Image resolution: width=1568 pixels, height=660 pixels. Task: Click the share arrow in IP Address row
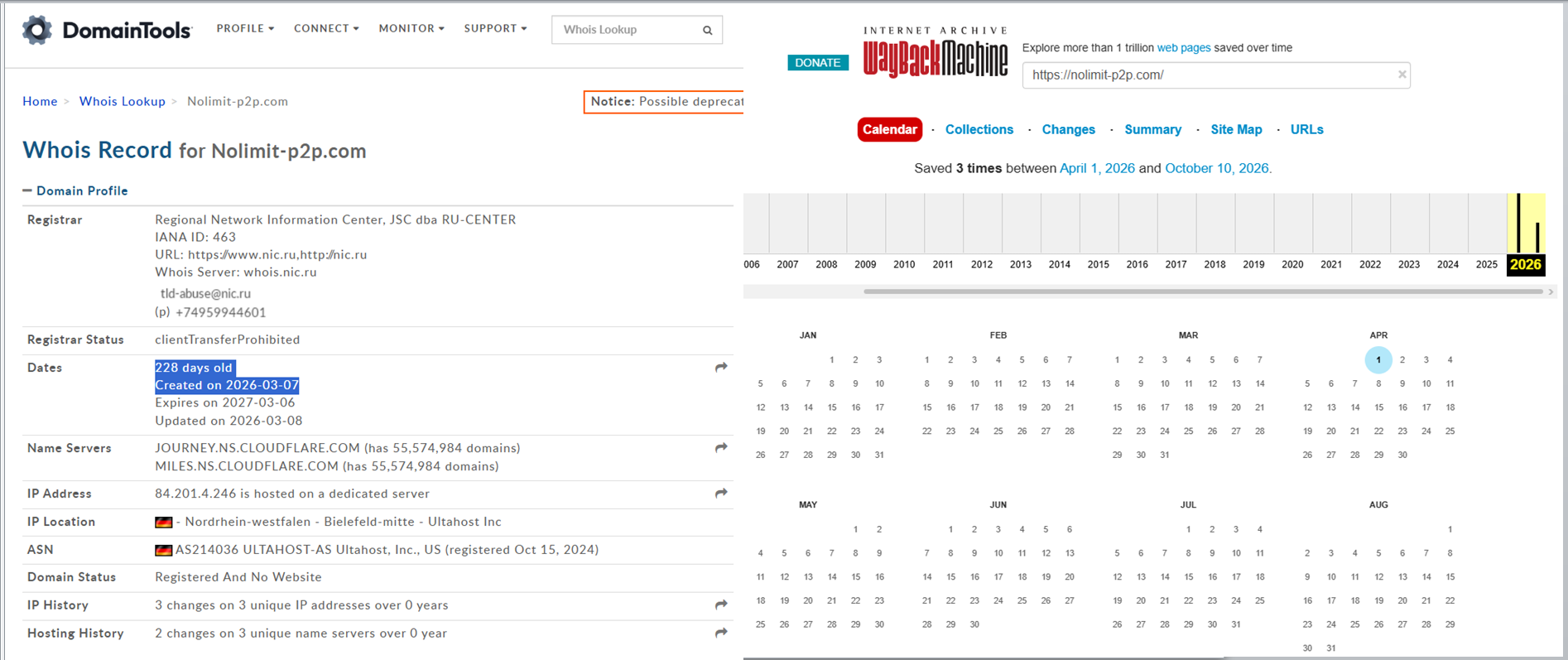(x=721, y=493)
